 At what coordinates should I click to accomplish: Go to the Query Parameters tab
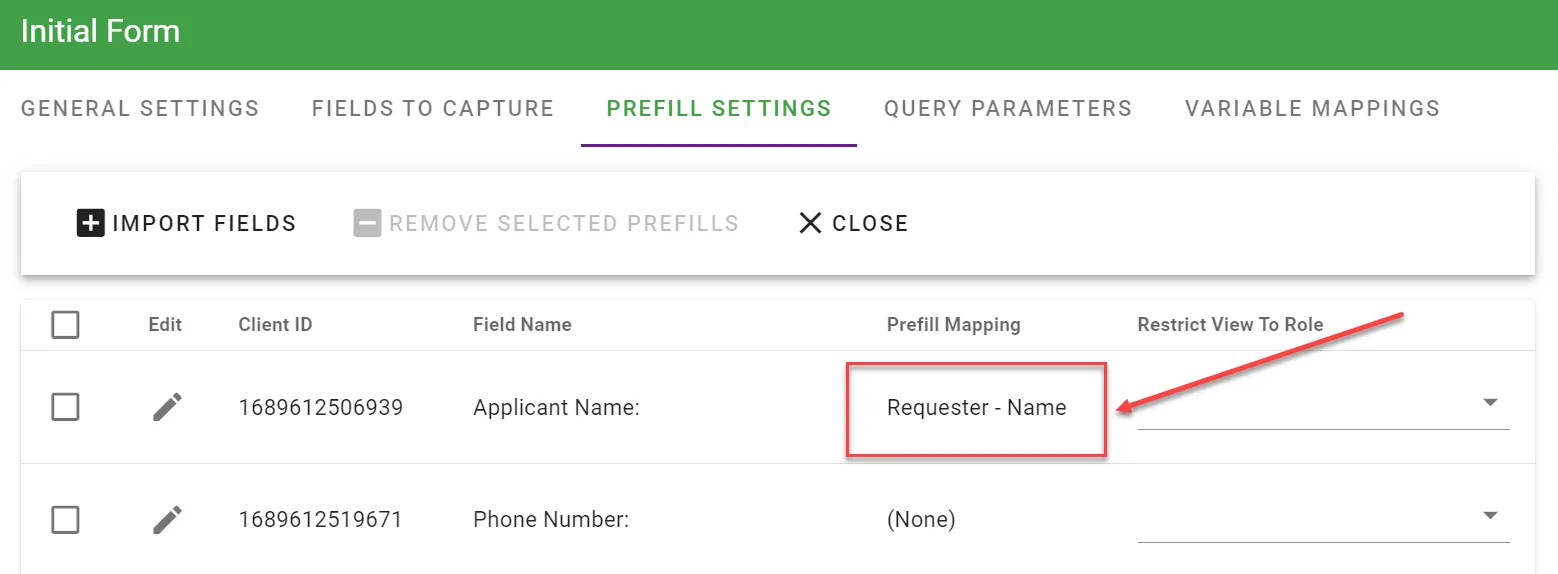pyautogui.click(x=1008, y=108)
